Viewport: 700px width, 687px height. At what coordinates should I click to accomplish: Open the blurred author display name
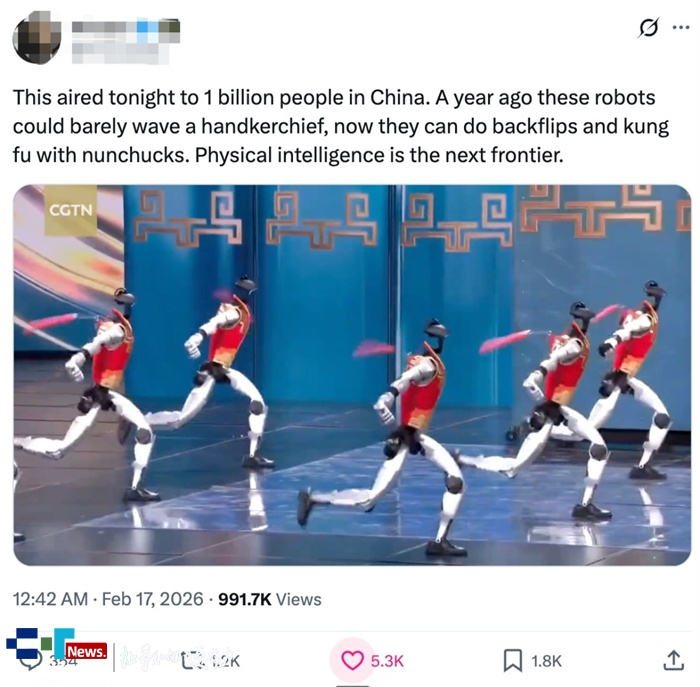point(126,26)
